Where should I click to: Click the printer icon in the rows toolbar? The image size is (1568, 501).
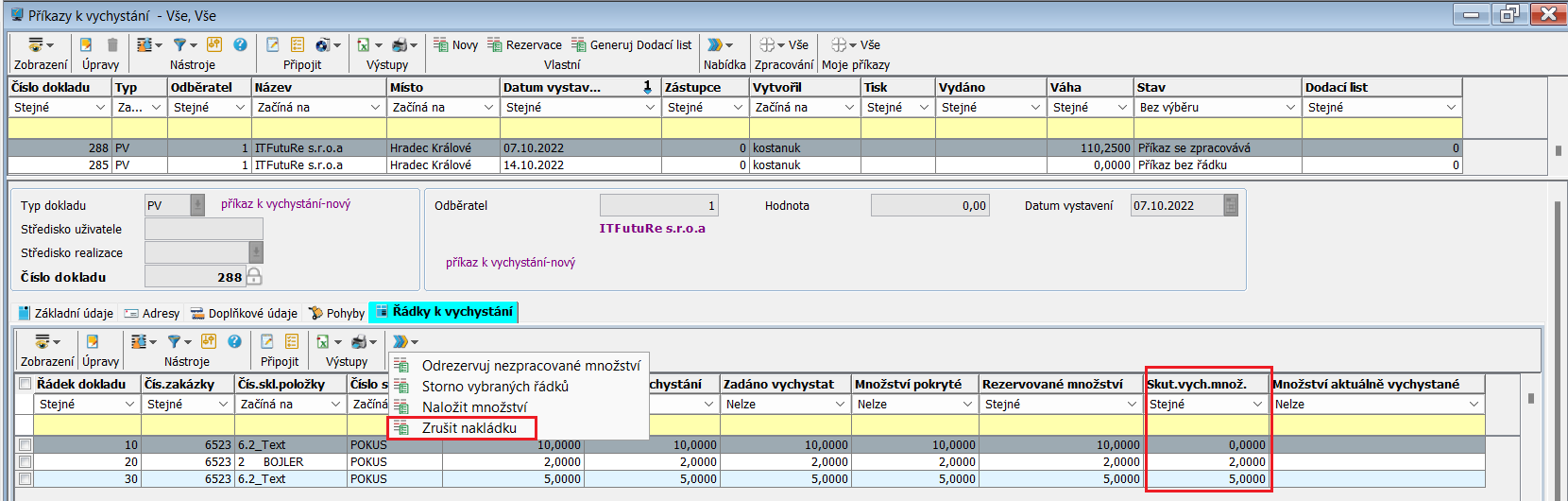tap(359, 341)
